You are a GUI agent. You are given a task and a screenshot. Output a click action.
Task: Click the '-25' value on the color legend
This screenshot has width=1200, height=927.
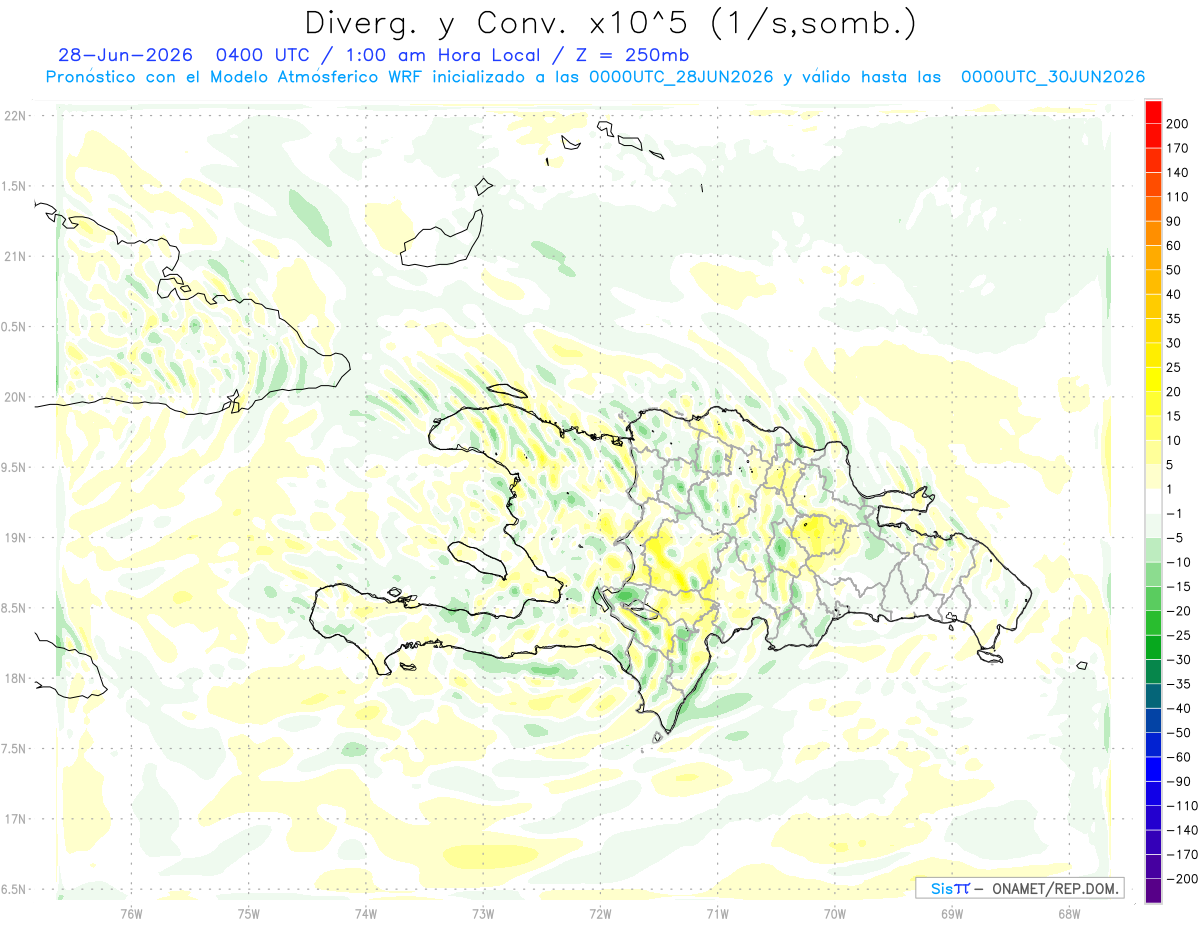point(1178,635)
